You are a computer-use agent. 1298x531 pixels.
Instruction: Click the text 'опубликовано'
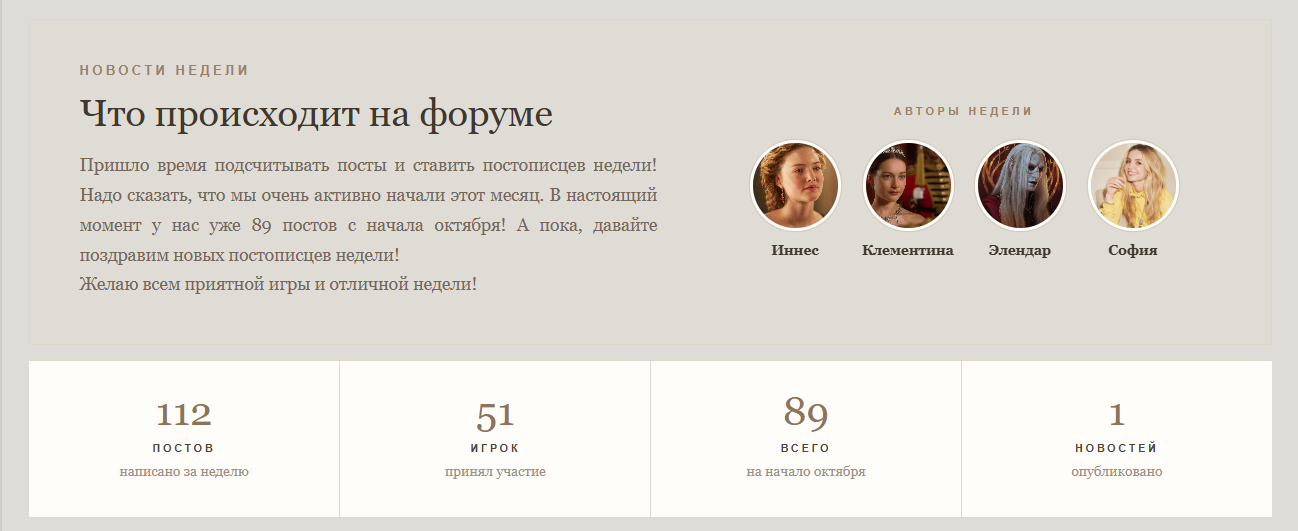click(1117, 472)
